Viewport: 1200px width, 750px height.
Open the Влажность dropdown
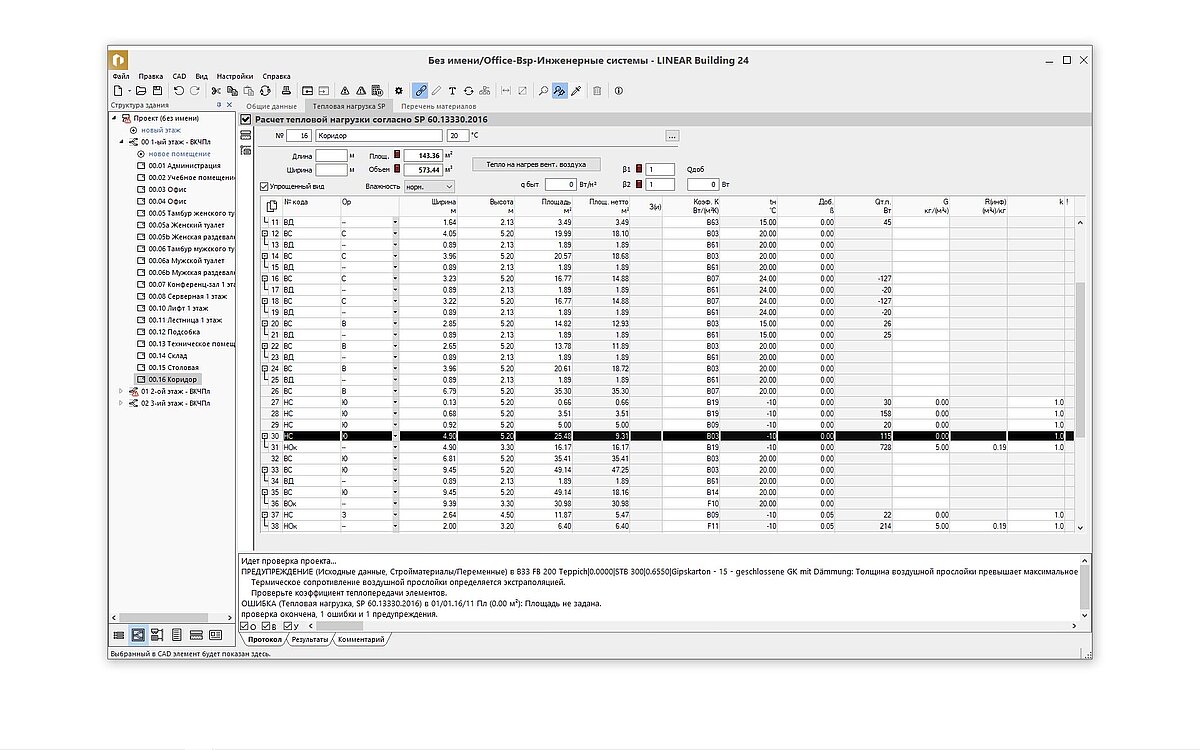pyautogui.click(x=430, y=186)
